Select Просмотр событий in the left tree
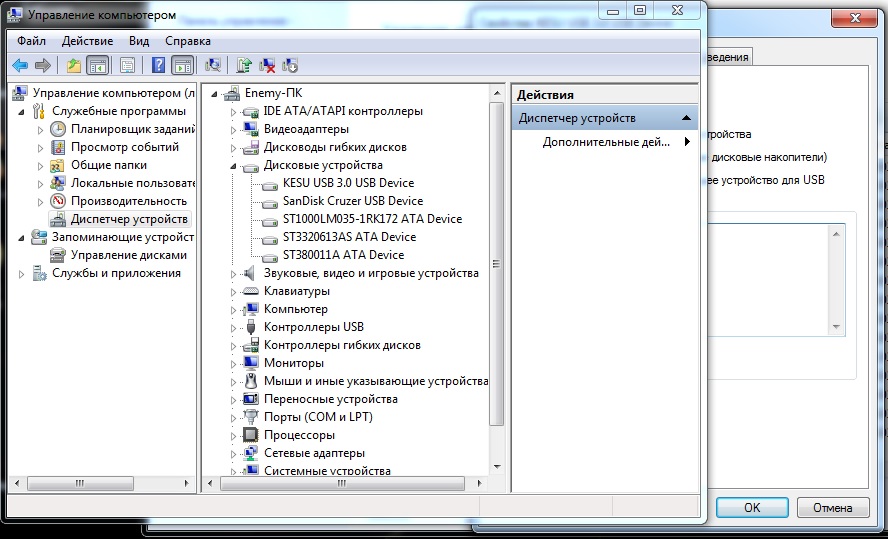The height and width of the screenshot is (539, 888). click(125, 147)
